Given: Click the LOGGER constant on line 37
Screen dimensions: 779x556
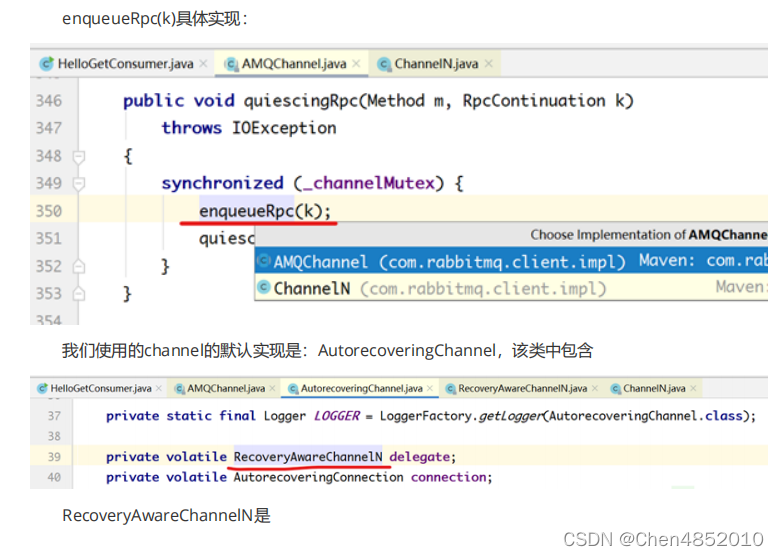Looking at the screenshot, I should [x=336, y=416].
